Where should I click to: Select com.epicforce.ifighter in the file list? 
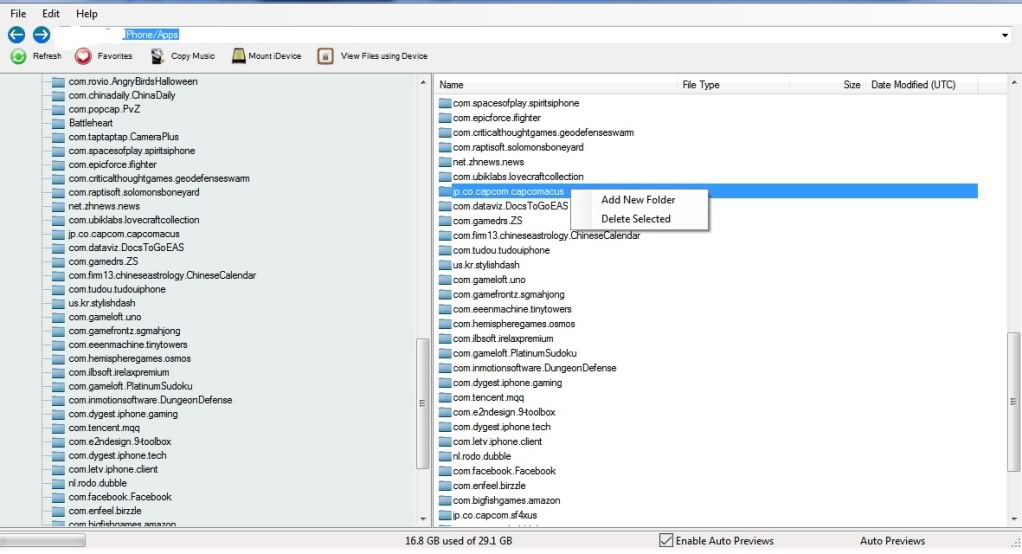tap(497, 118)
